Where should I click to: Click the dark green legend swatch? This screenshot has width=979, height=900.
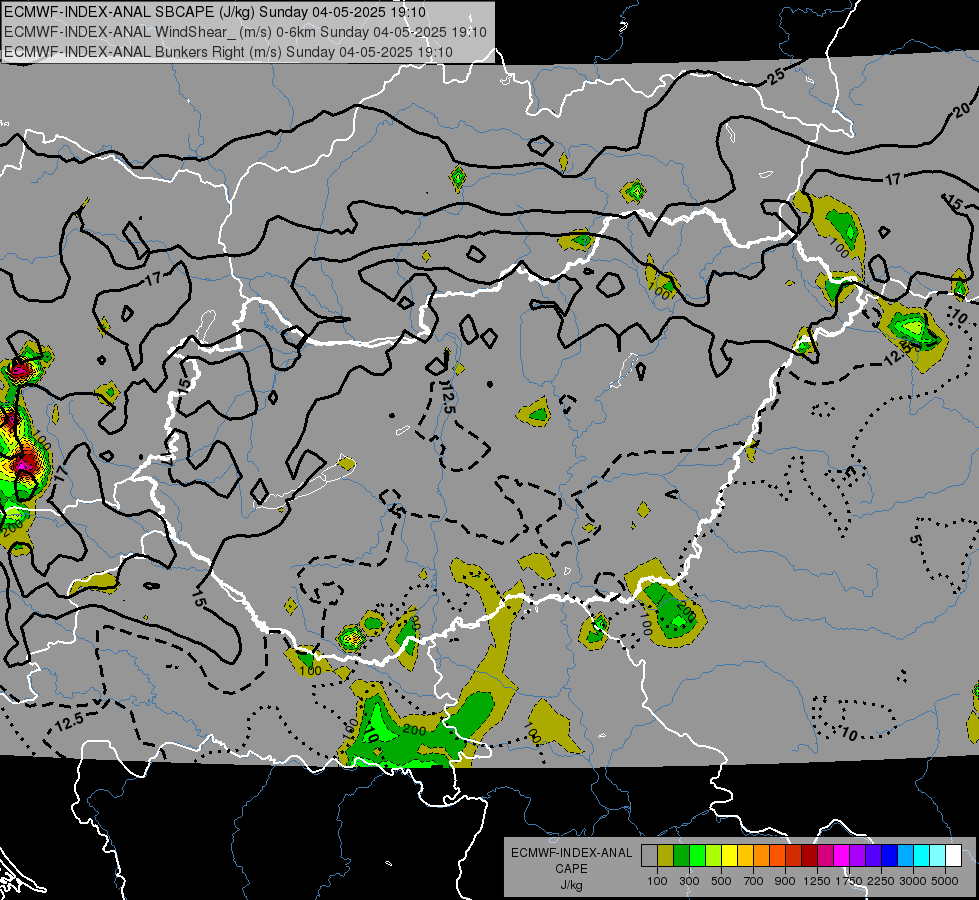pyautogui.click(x=681, y=855)
